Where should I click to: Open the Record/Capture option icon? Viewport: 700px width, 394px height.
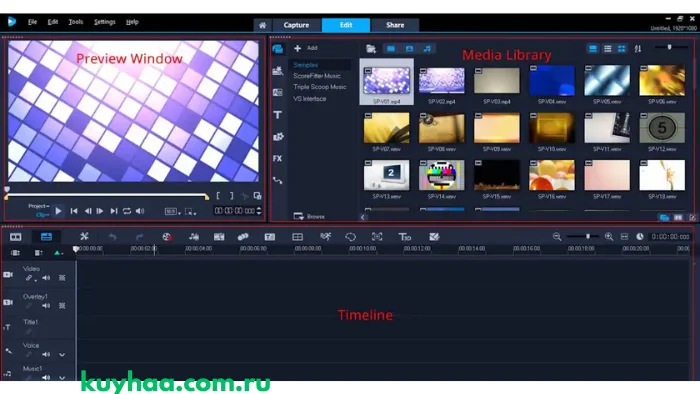click(167, 237)
